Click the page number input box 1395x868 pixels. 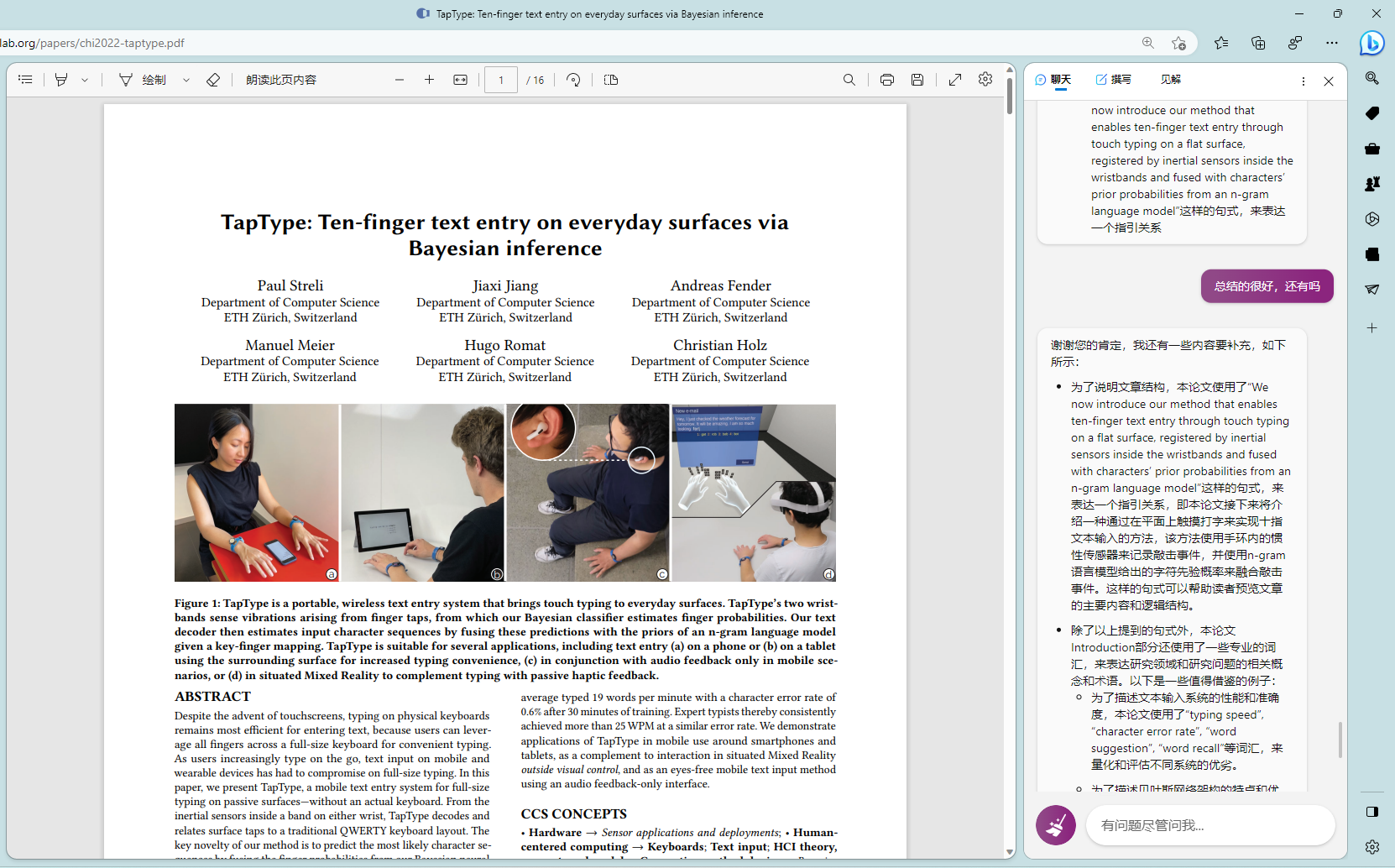501,80
